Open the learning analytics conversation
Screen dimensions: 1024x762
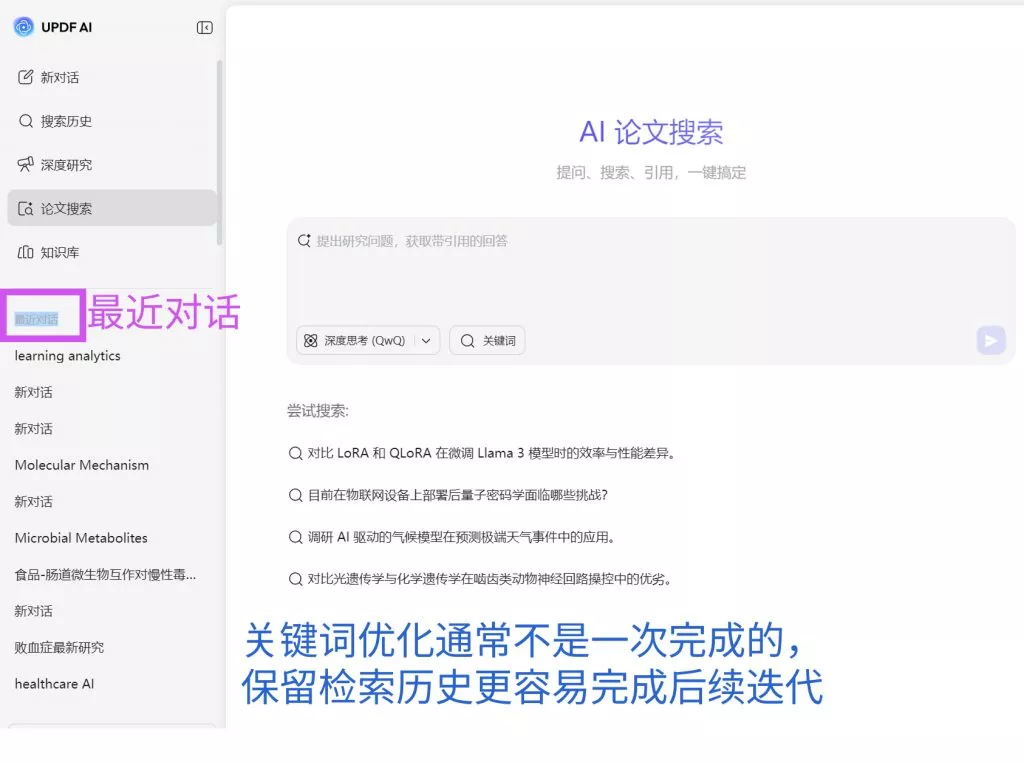point(66,355)
